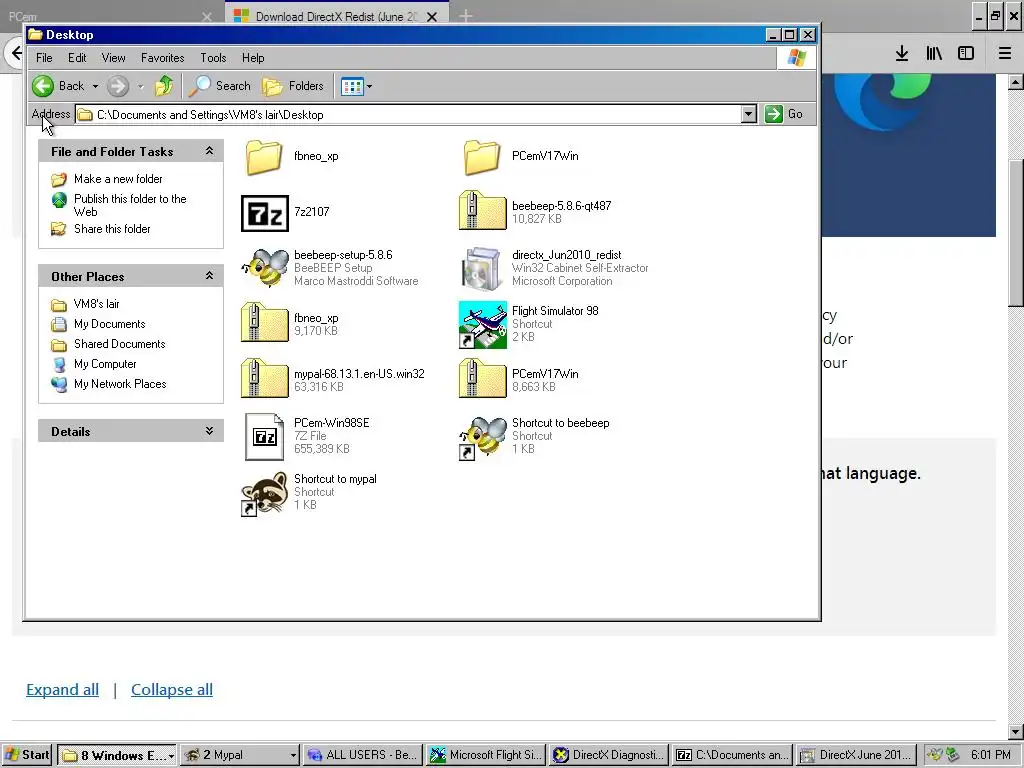
Task: Close the Download DirectX Redist tab
Action: pyautogui.click(x=432, y=17)
